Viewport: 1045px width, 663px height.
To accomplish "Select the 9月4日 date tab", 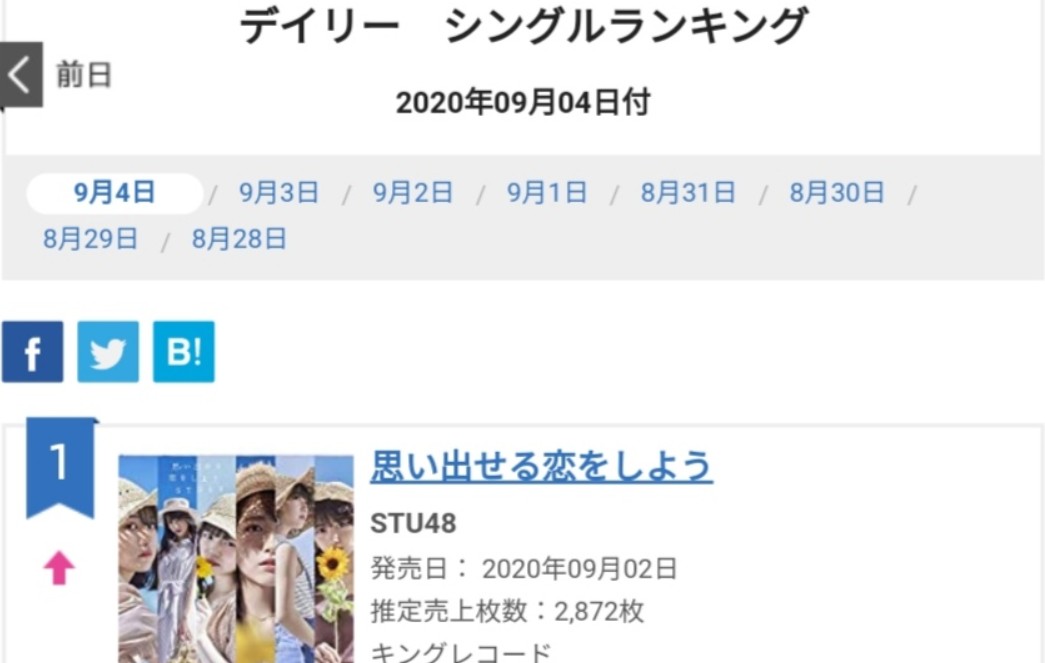I will [115, 193].
